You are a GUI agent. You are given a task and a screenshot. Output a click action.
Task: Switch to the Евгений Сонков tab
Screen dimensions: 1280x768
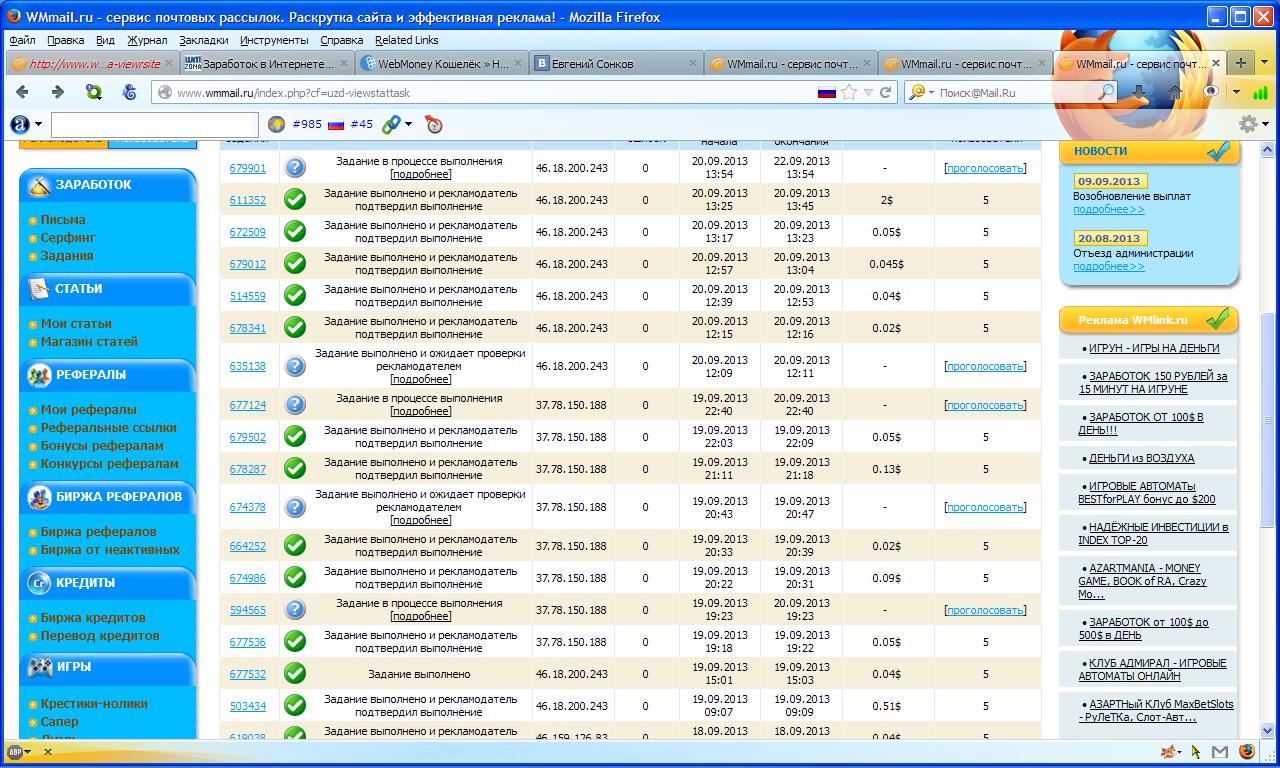(616, 63)
